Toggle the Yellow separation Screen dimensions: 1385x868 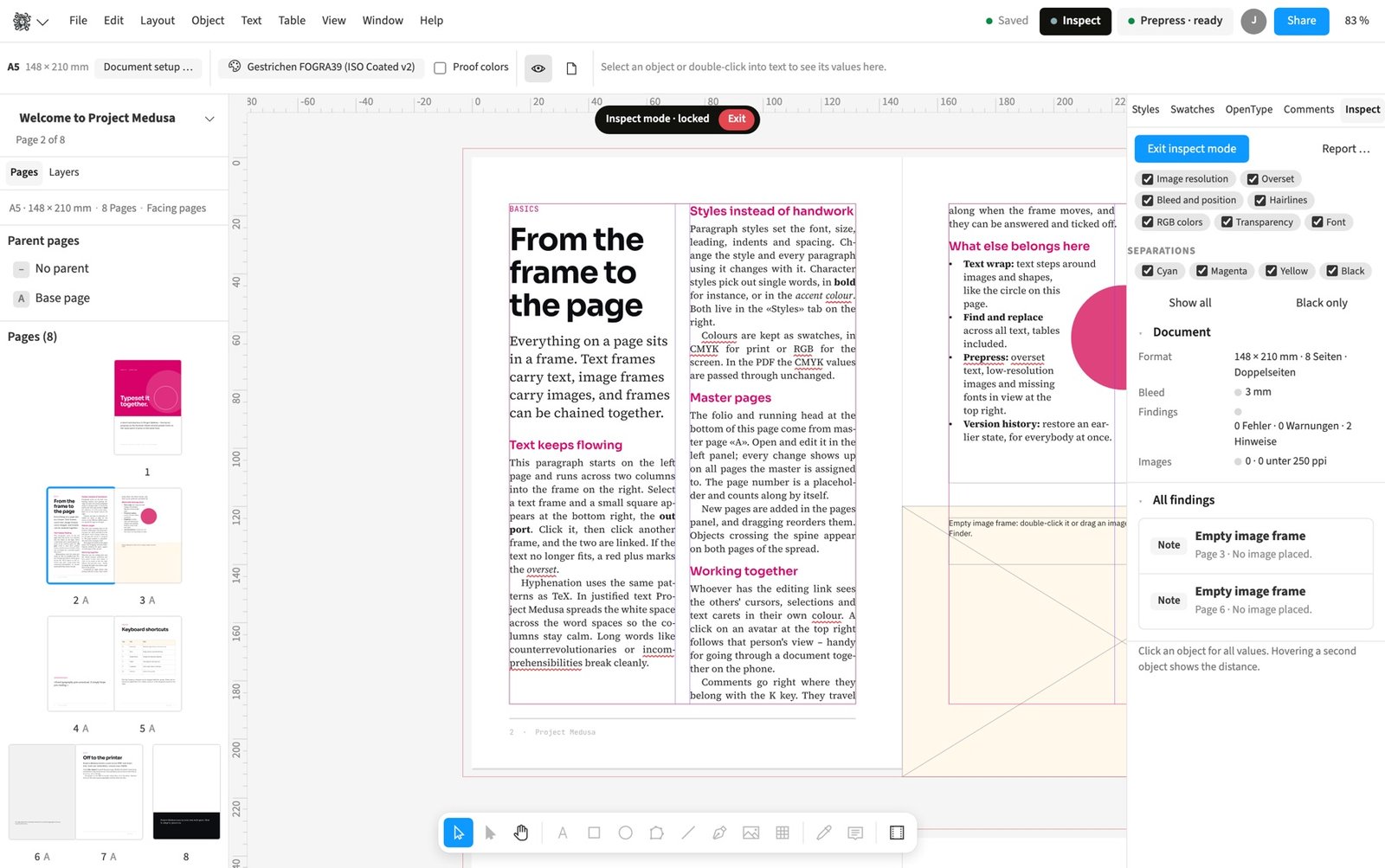pyautogui.click(x=1272, y=271)
